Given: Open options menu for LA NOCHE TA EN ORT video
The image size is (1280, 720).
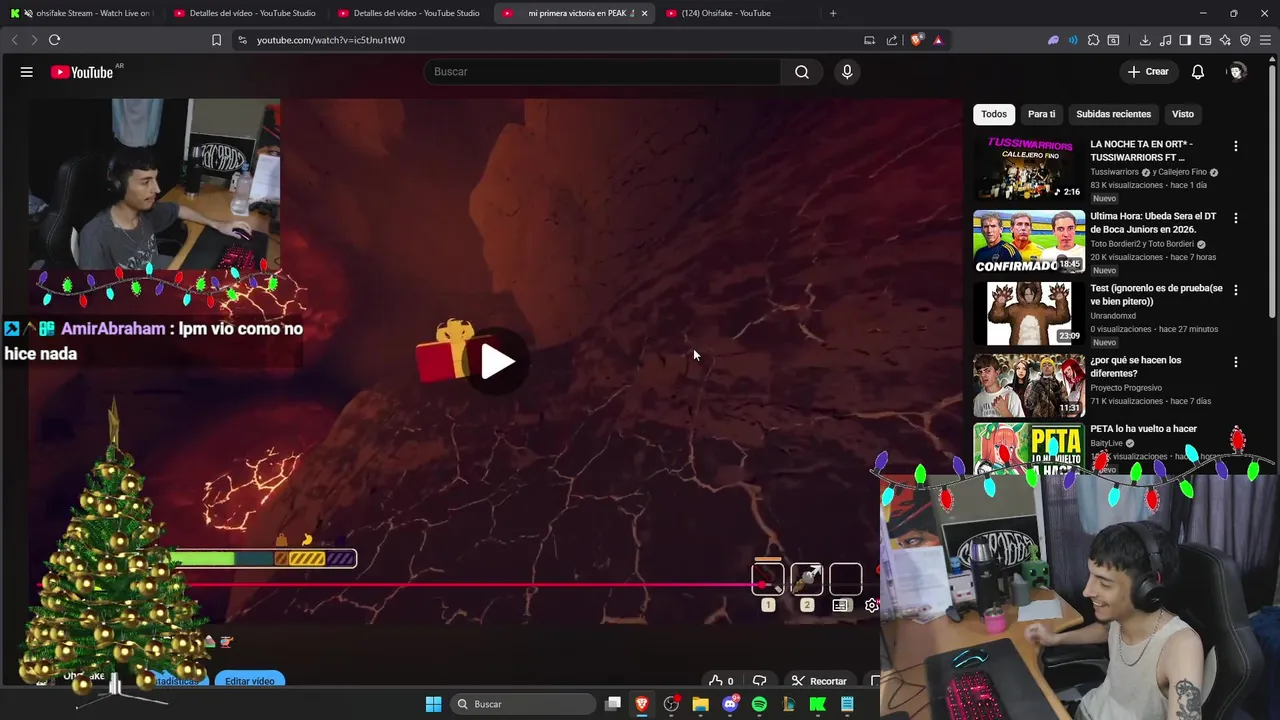Looking at the screenshot, I should 1235,146.
